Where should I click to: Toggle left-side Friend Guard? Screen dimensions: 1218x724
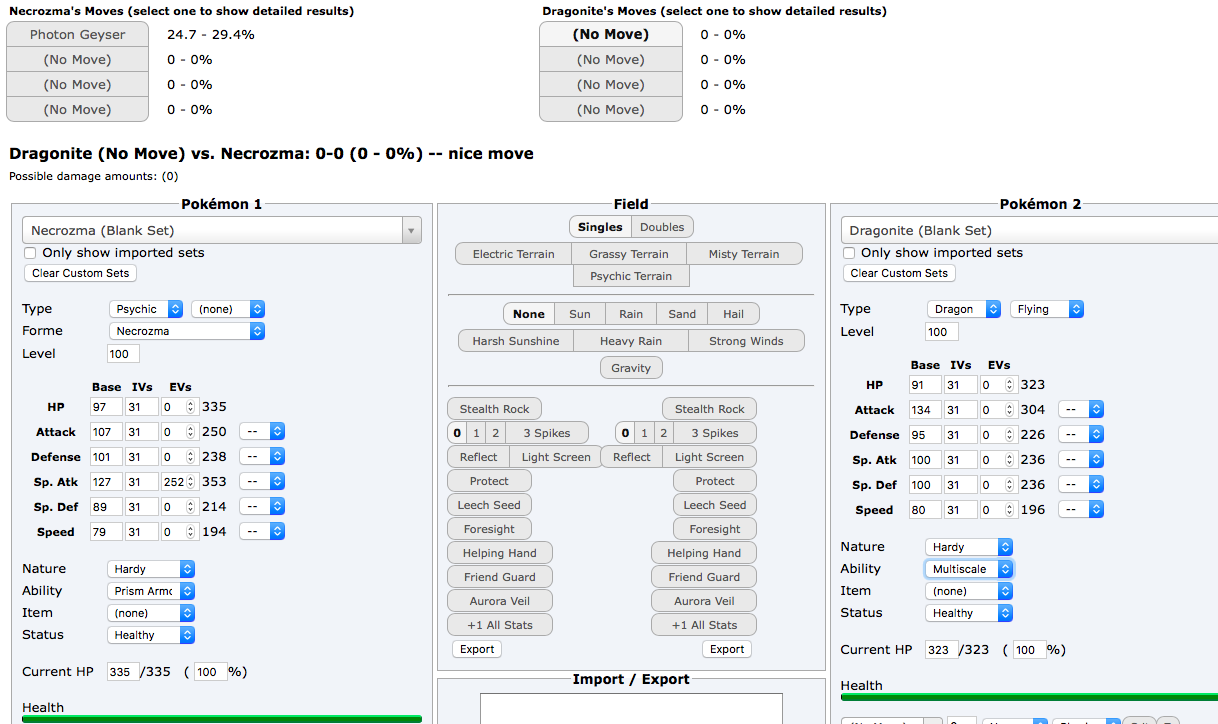pyautogui.click(x=499, y=577)
